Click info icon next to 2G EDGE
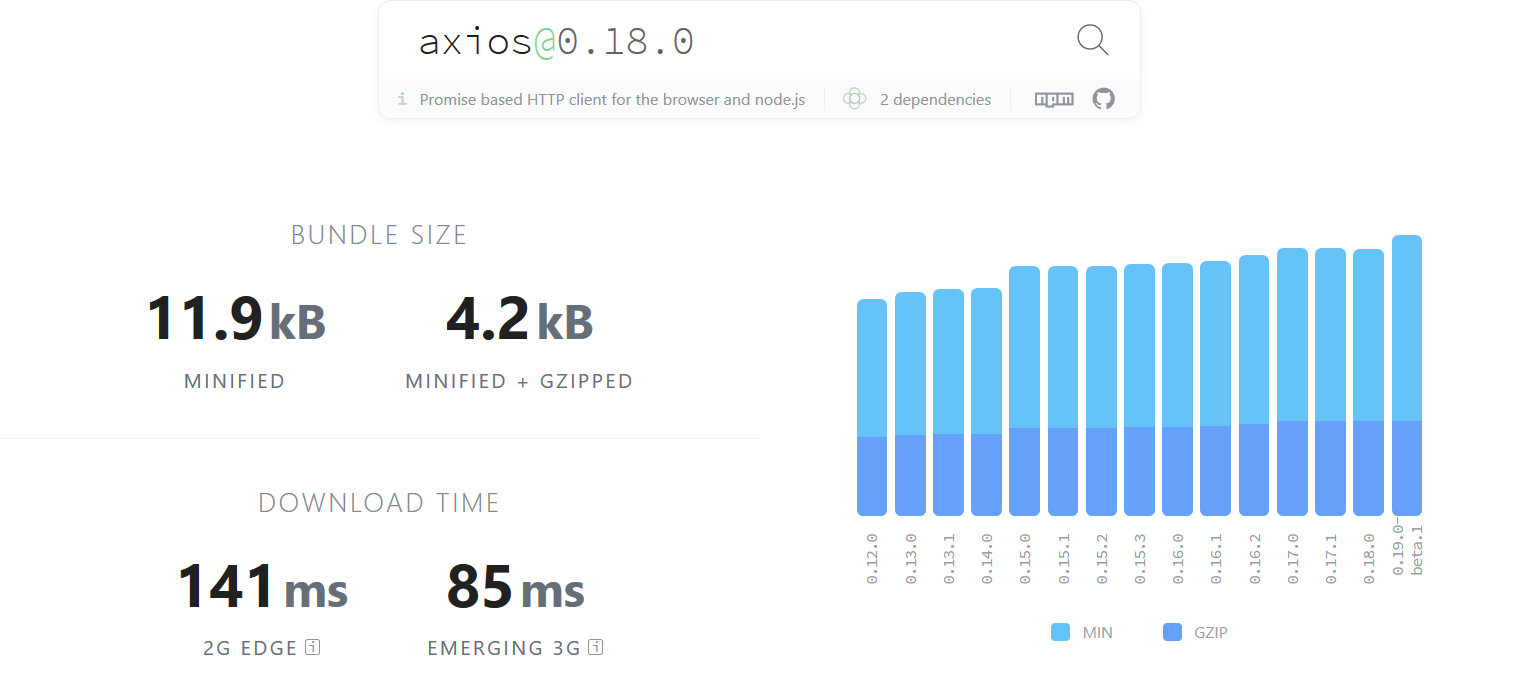Viewport: 1519px width, 681px height. [312, 647]
